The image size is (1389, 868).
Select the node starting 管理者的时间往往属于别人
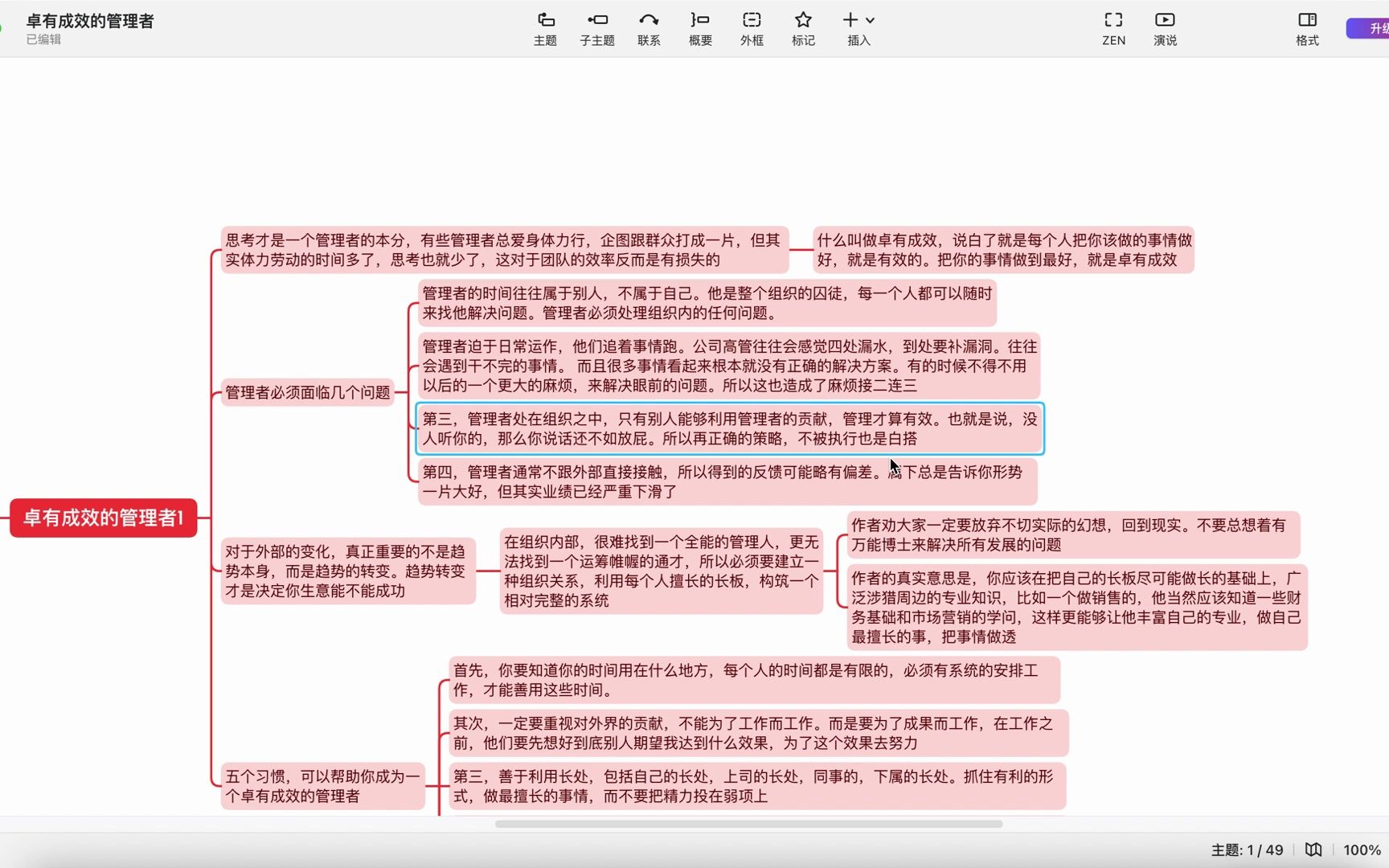pos(707,303)
